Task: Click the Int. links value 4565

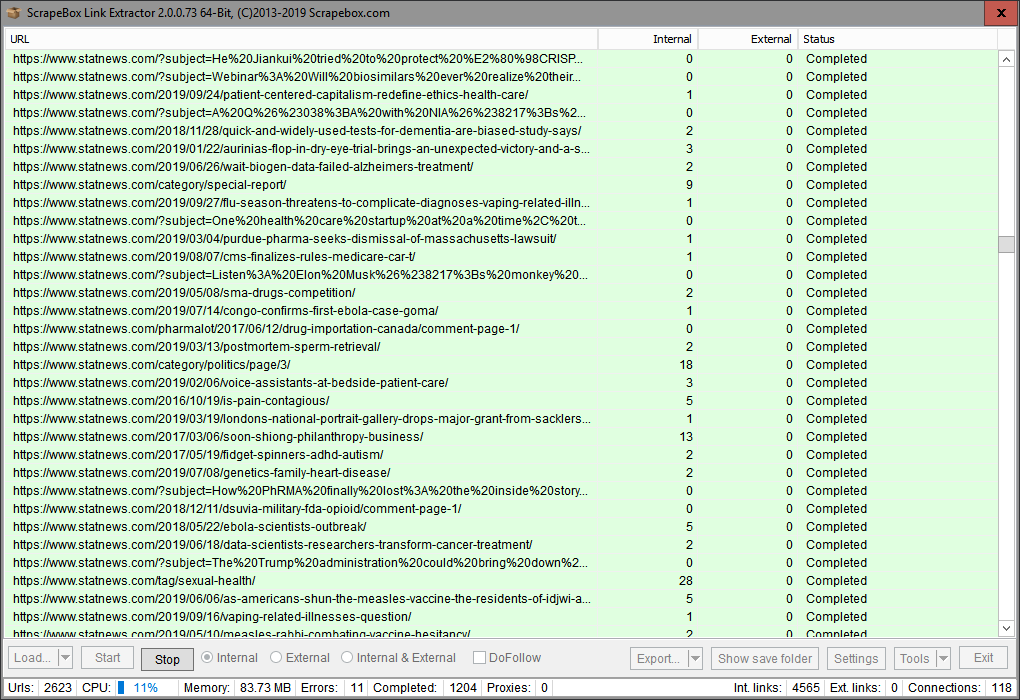Action: pyautogui.click(x=805, y=688)
